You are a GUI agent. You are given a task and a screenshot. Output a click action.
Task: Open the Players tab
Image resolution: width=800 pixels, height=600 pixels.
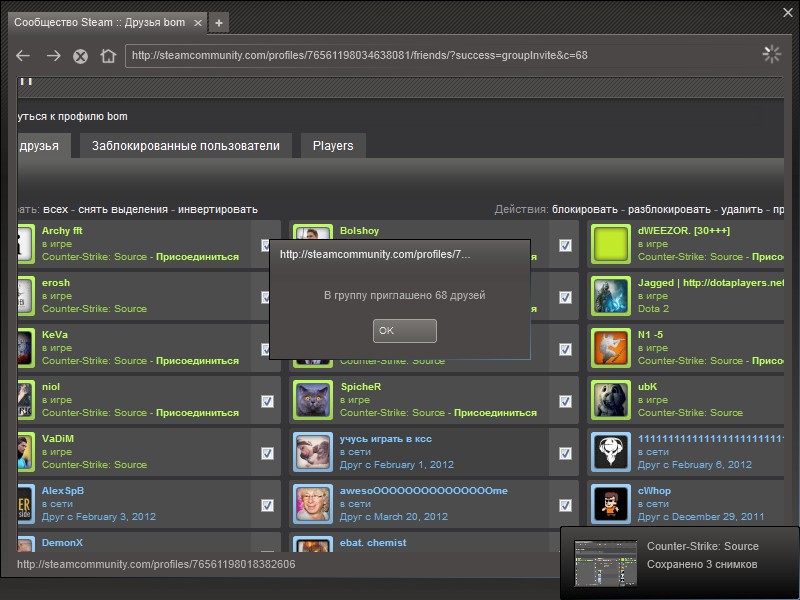coord(333,146)
